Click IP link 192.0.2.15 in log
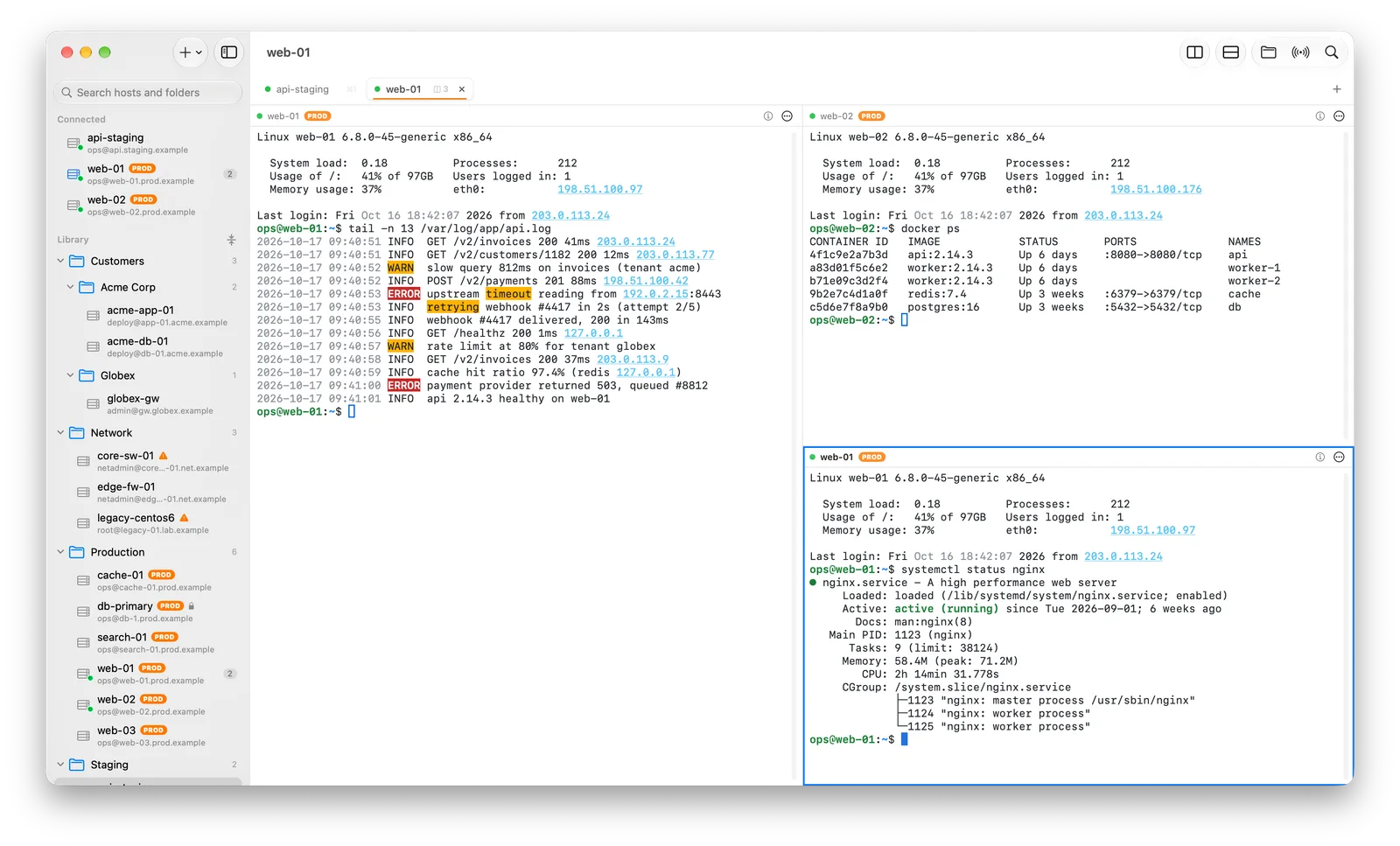This screenshot has height=846, width=1400. pos(655,294)
